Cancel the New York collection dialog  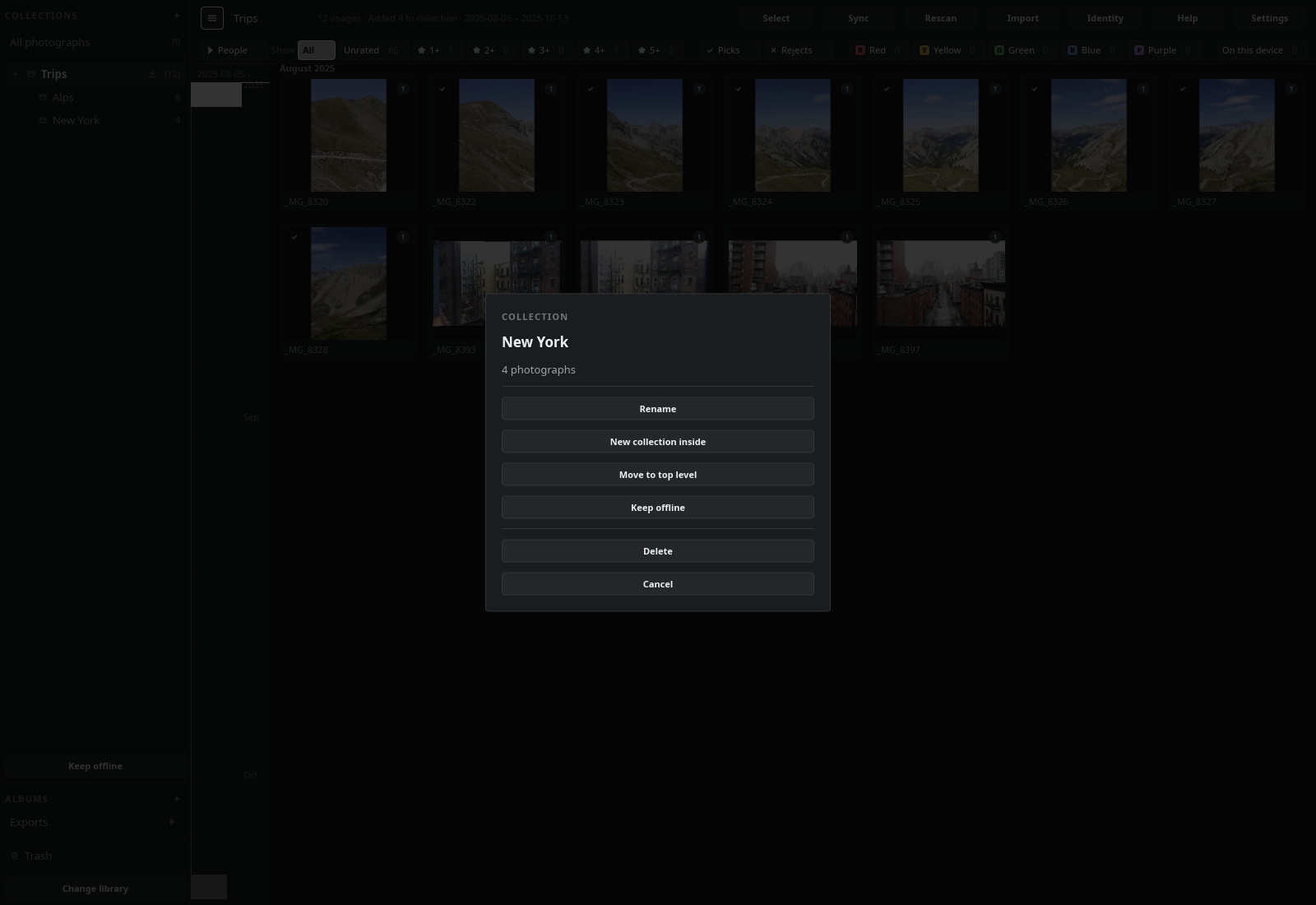pos(658,584)
